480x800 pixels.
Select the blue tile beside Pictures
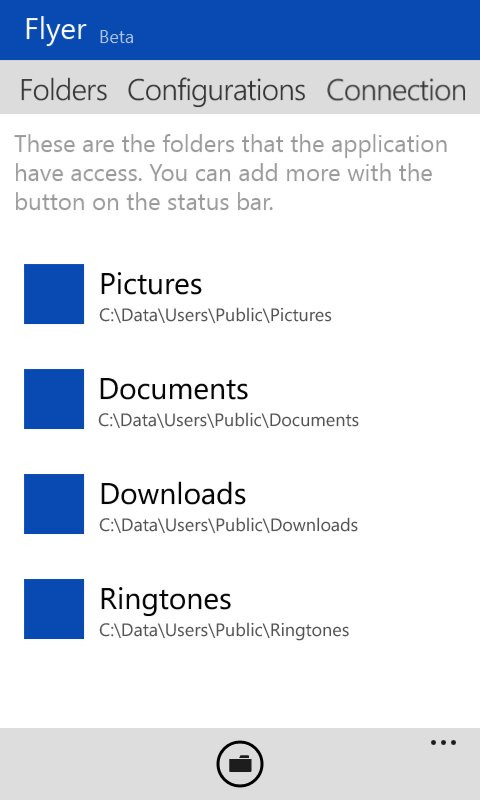[x=54, y=294]
